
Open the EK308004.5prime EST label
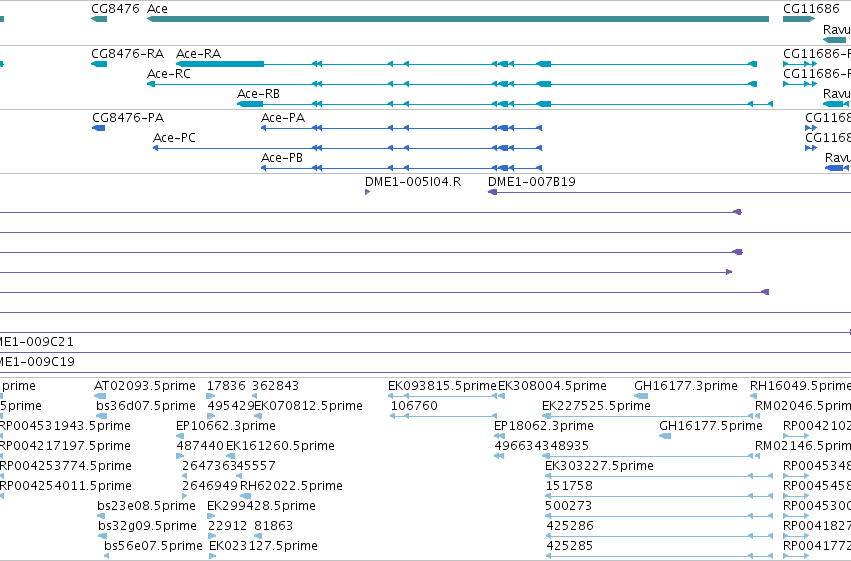(x=552, y=386)
